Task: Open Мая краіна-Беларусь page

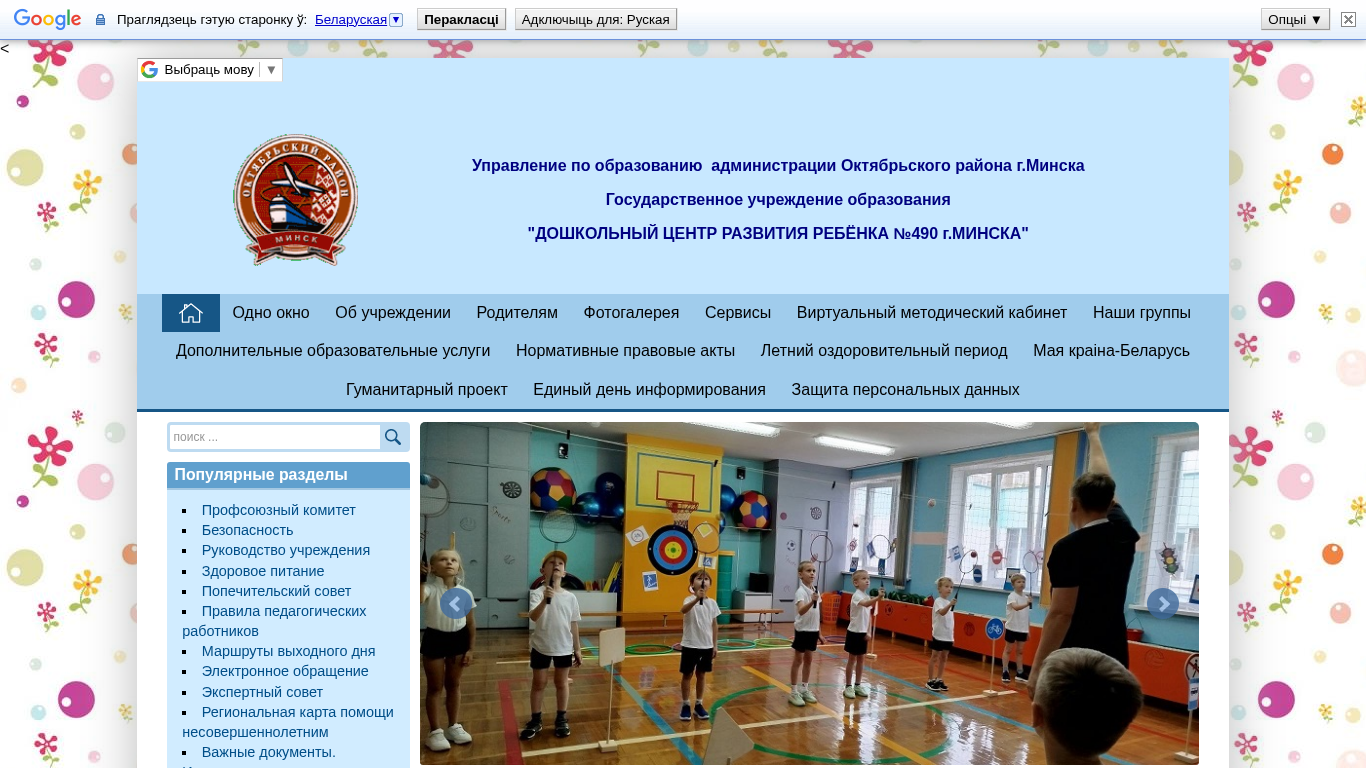Action: tap(1111, 351)
